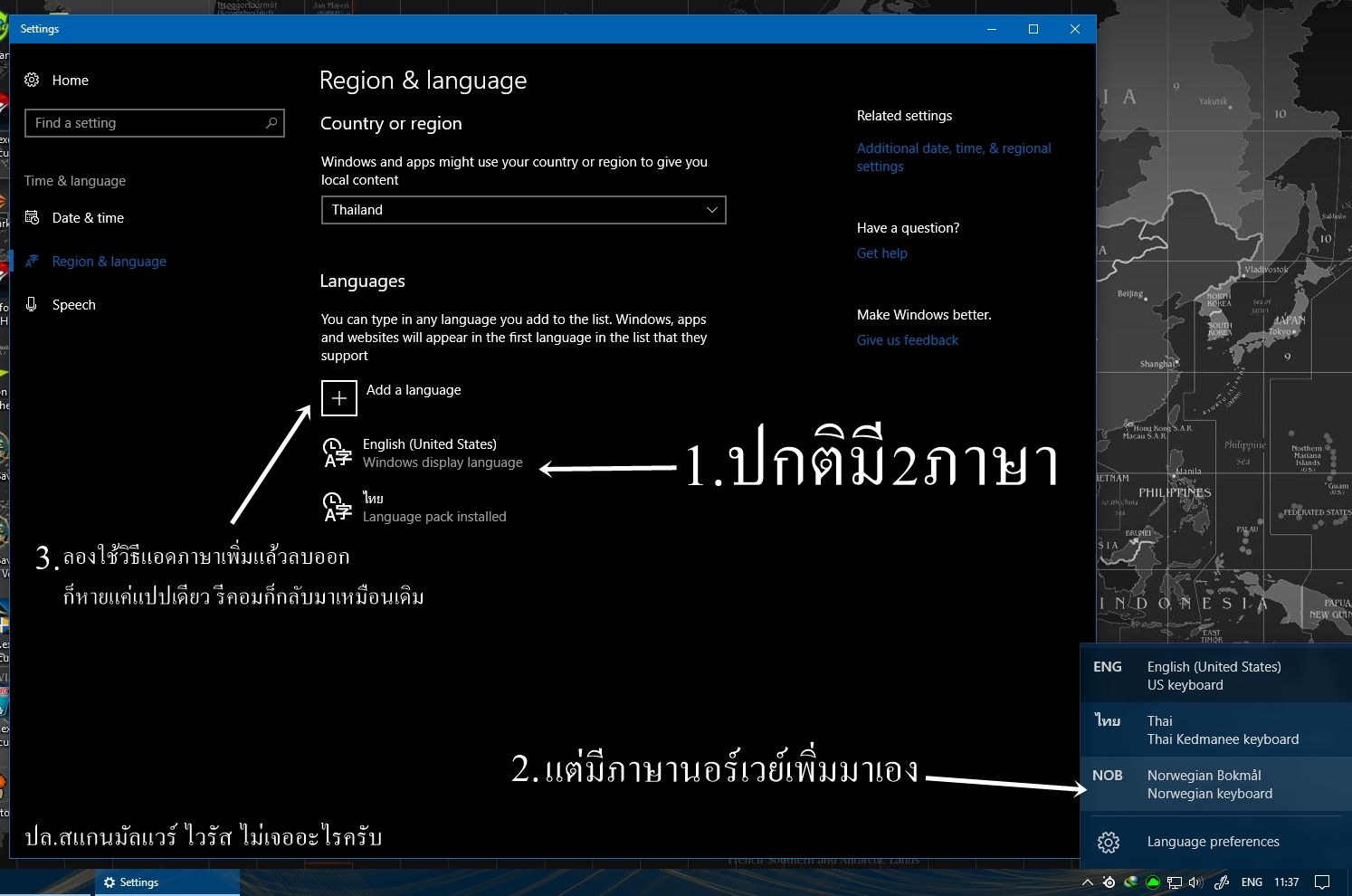Screen dimensions: 1352x896
Task: Click the "Related settings" heading
Action: 904,116
